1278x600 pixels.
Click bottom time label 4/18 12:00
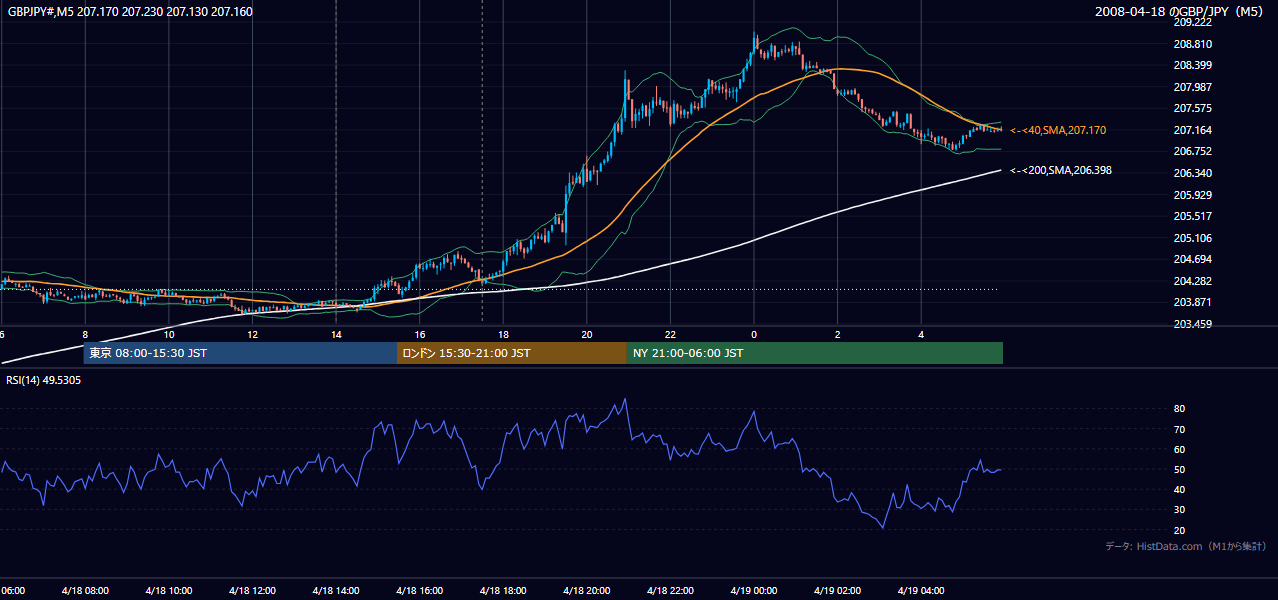(252, 591)
